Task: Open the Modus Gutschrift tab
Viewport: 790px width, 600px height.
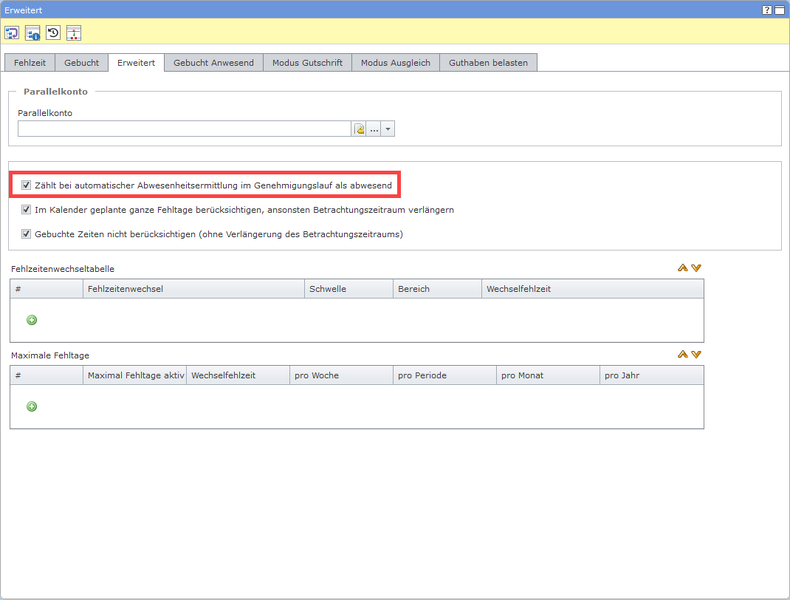Action: [x=307, y=62]
